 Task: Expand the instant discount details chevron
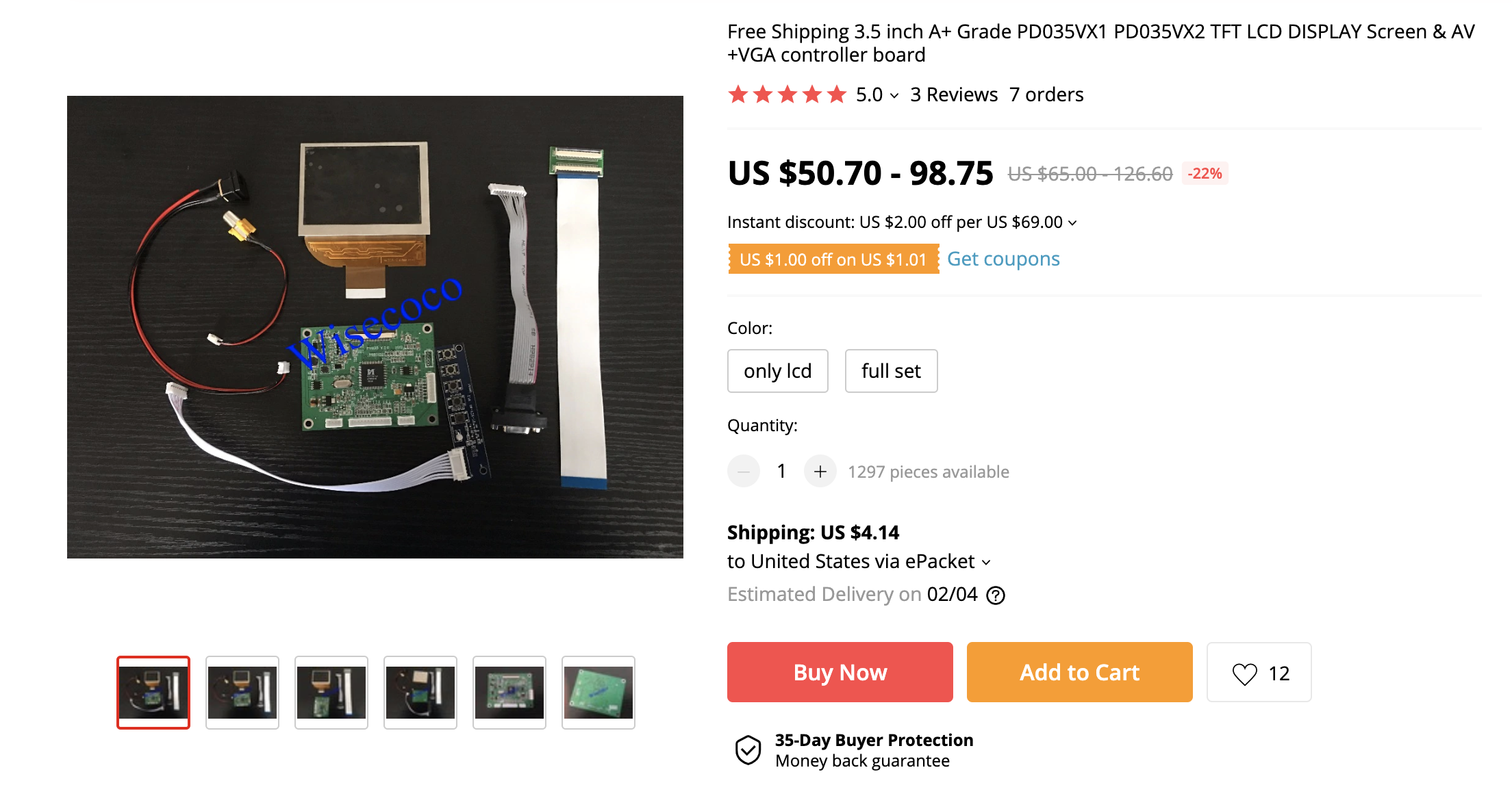click(1072, 223)
